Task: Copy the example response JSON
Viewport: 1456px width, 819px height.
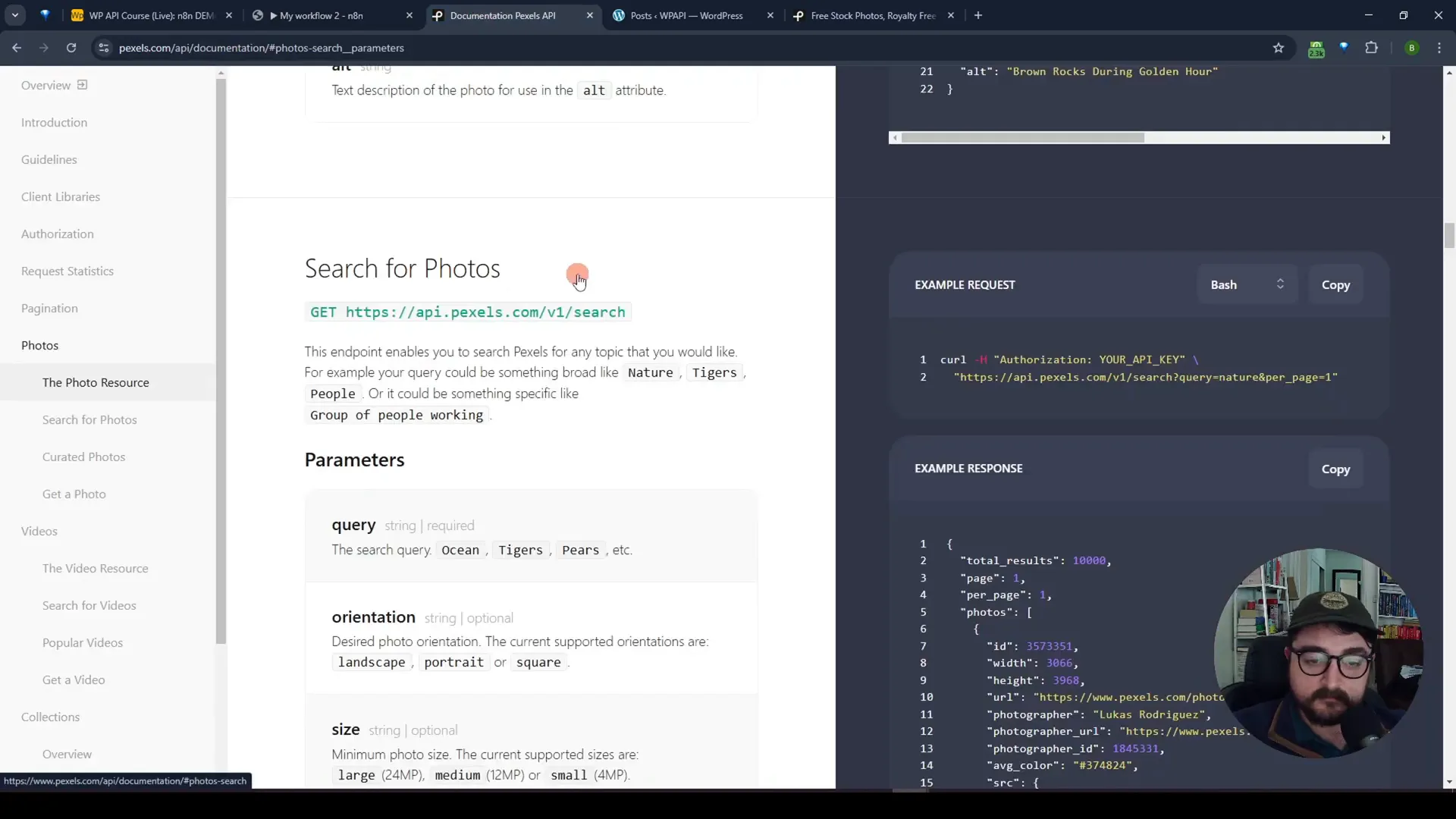Action: [x=1335, y=469]
